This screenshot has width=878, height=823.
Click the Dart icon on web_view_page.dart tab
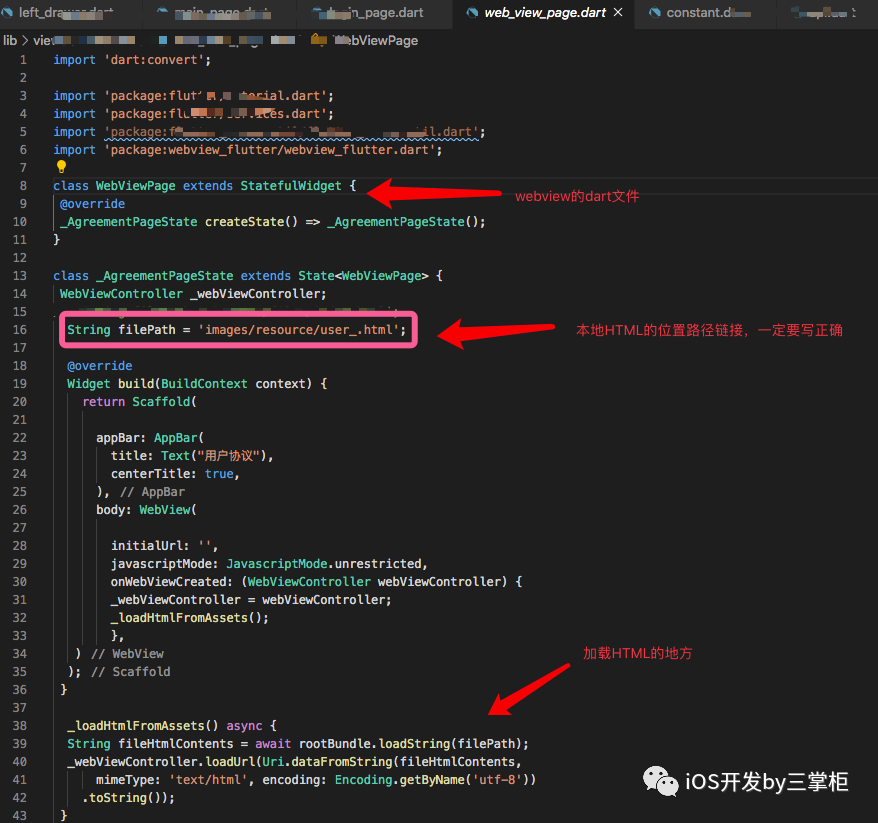coord(473,12)
